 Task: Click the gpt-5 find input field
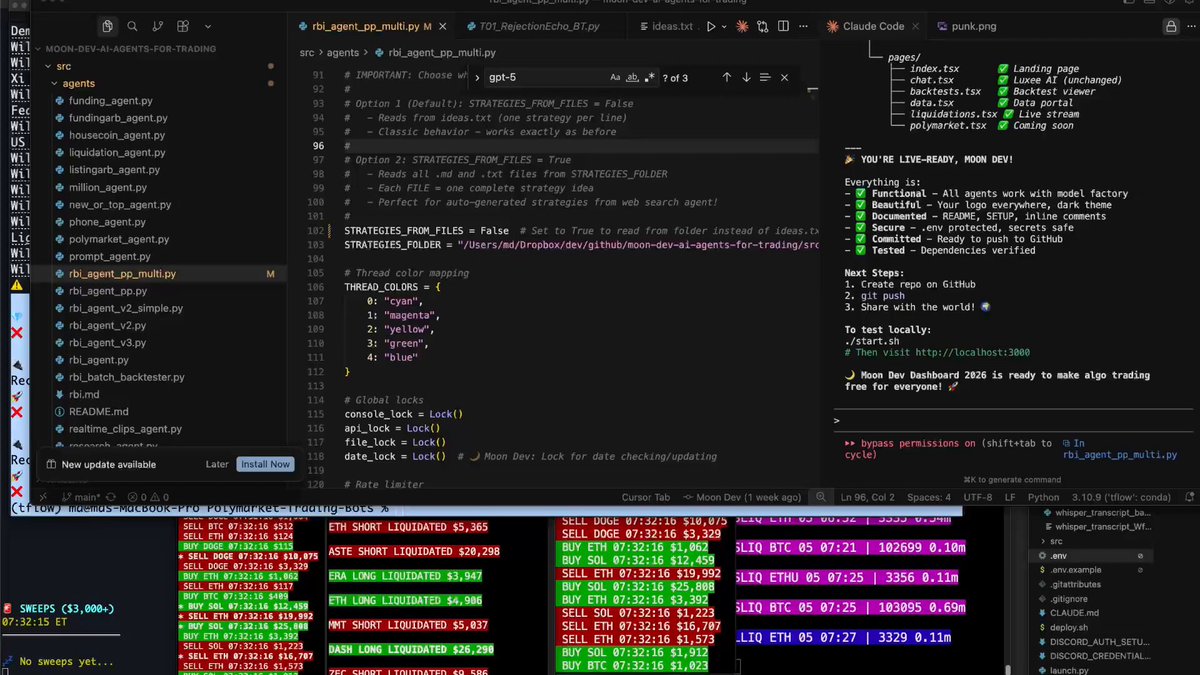(x=545, y=77)
